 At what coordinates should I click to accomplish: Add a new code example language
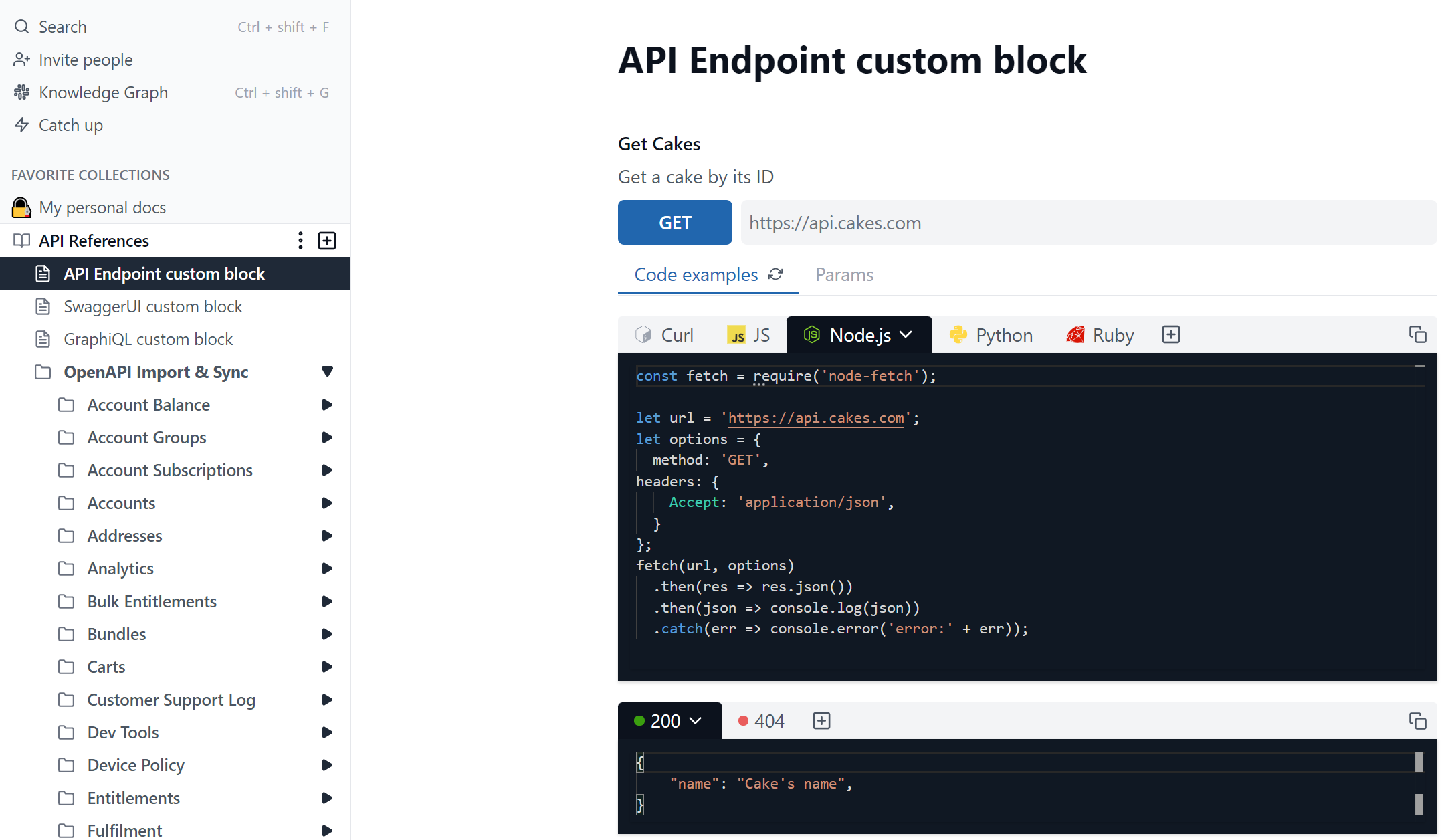point(1171,334)
